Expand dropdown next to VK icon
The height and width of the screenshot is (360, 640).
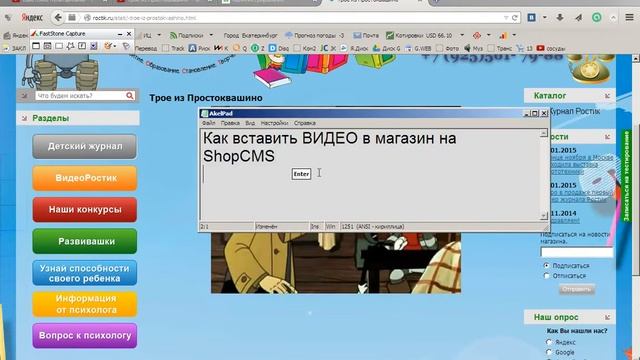point(544,18)
